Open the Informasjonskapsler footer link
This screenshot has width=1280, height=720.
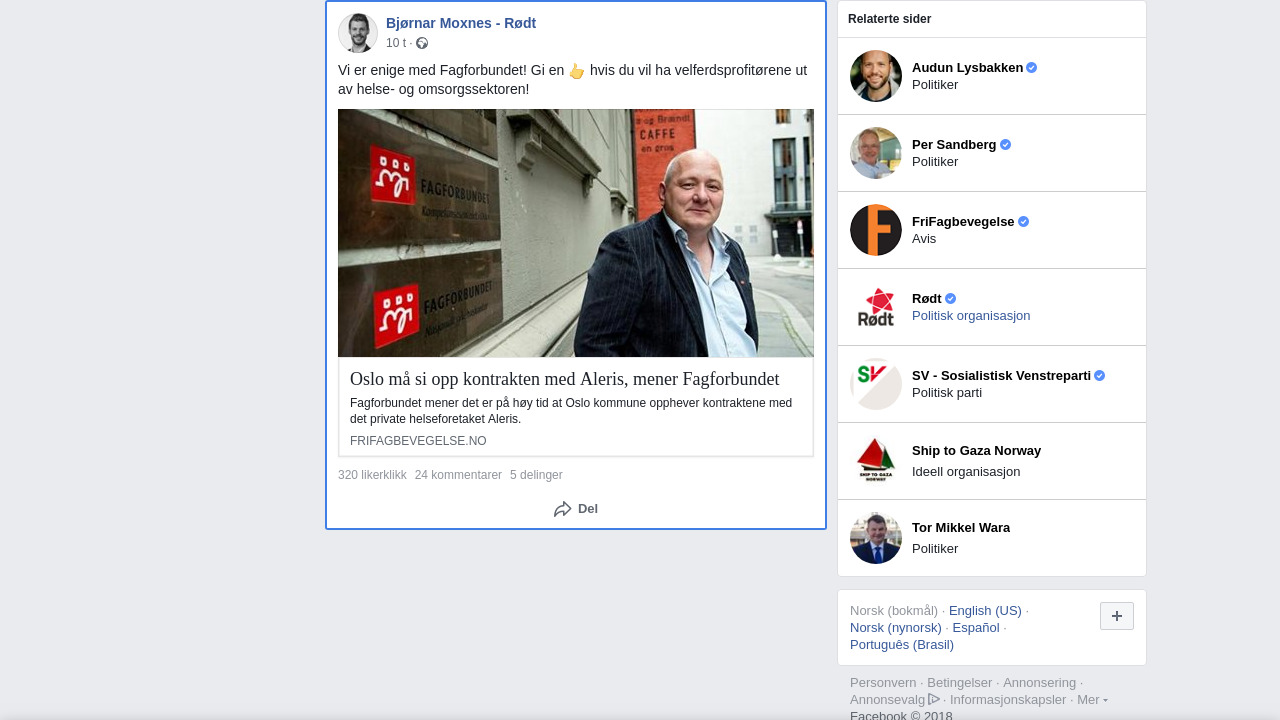pos(1008,700)
